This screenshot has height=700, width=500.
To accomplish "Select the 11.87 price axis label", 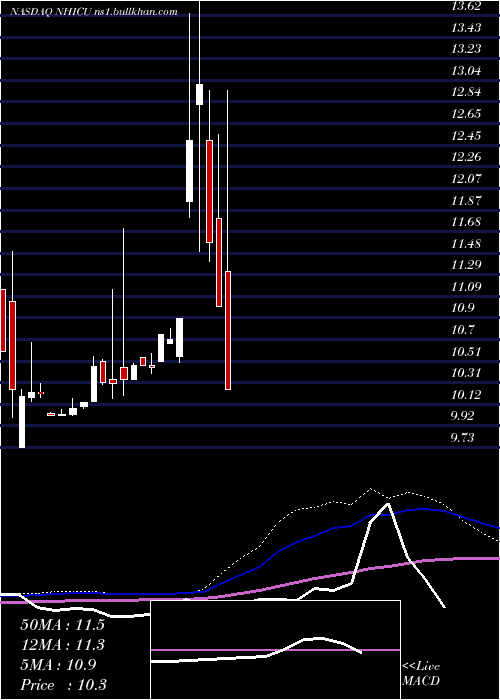I will (x=466, y=200).
